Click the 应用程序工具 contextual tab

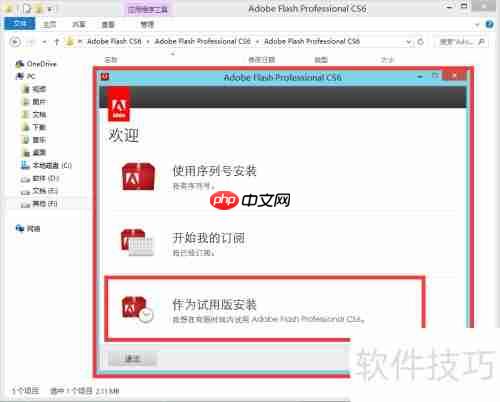coord(147,10)
